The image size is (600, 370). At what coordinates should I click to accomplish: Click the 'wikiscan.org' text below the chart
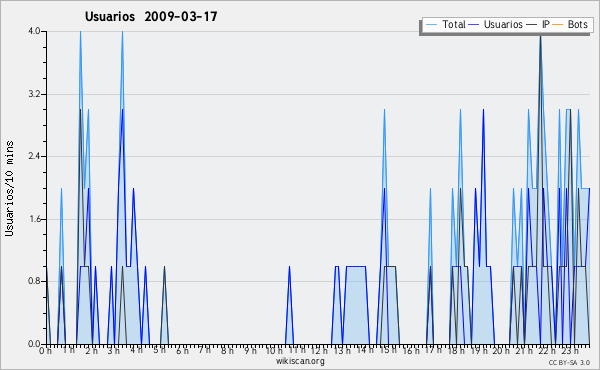(300, 361)
